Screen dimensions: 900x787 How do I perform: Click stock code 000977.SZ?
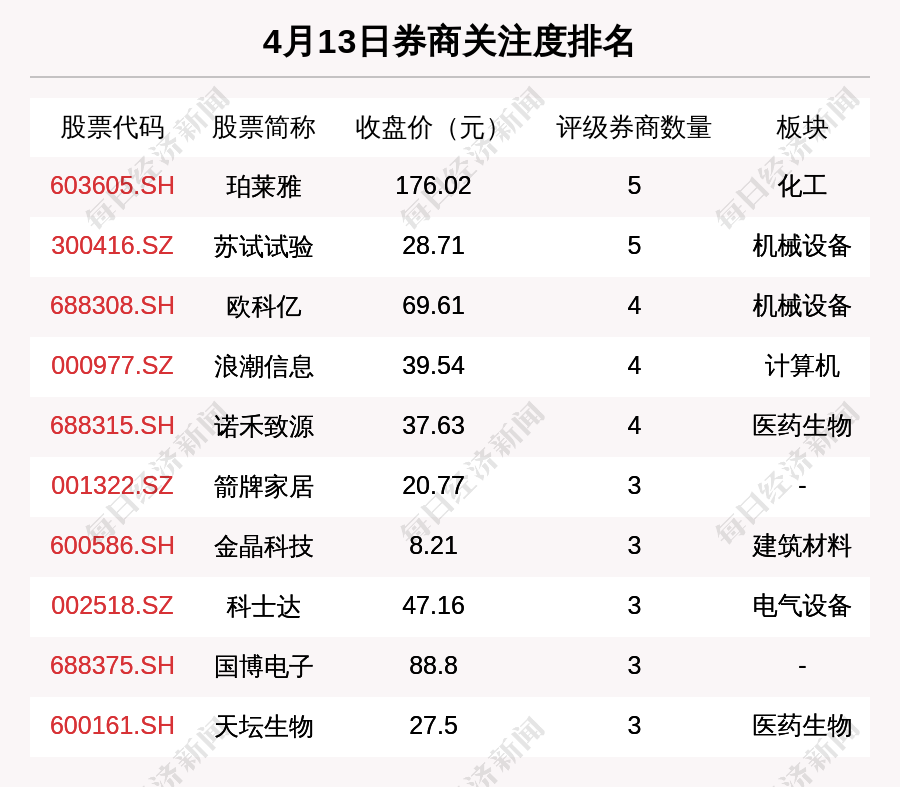[x=112, y=366]
